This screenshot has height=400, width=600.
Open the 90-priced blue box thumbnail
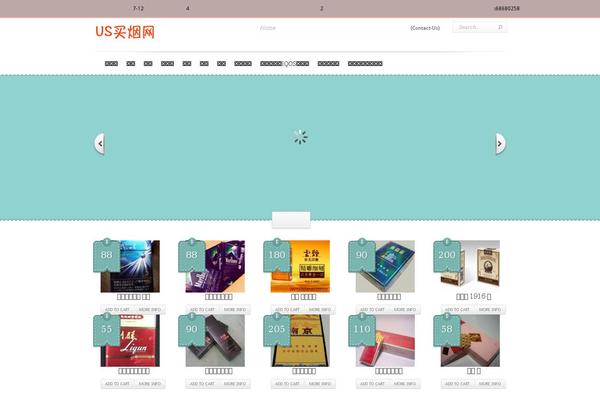(385, 266)
